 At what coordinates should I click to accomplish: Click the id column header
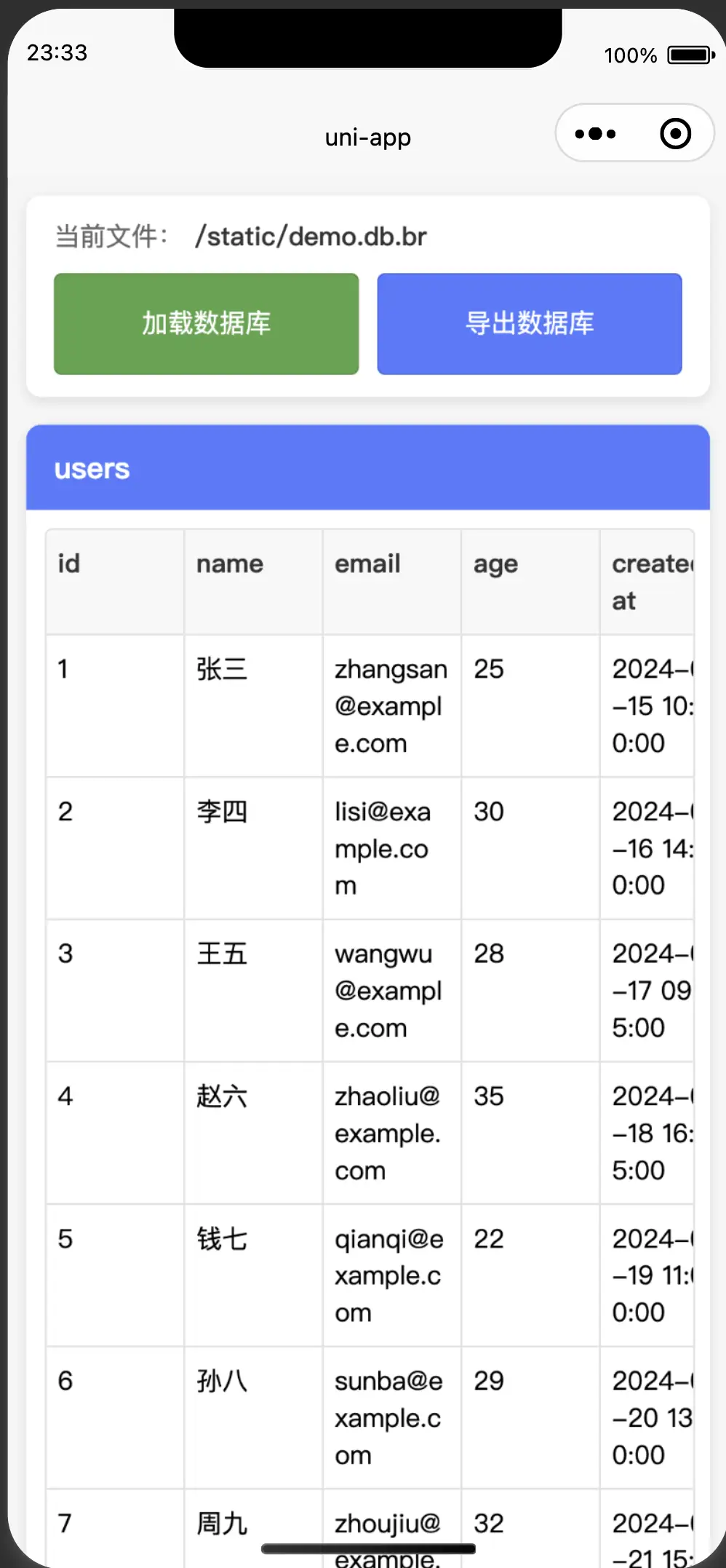[x=69, y=564]
